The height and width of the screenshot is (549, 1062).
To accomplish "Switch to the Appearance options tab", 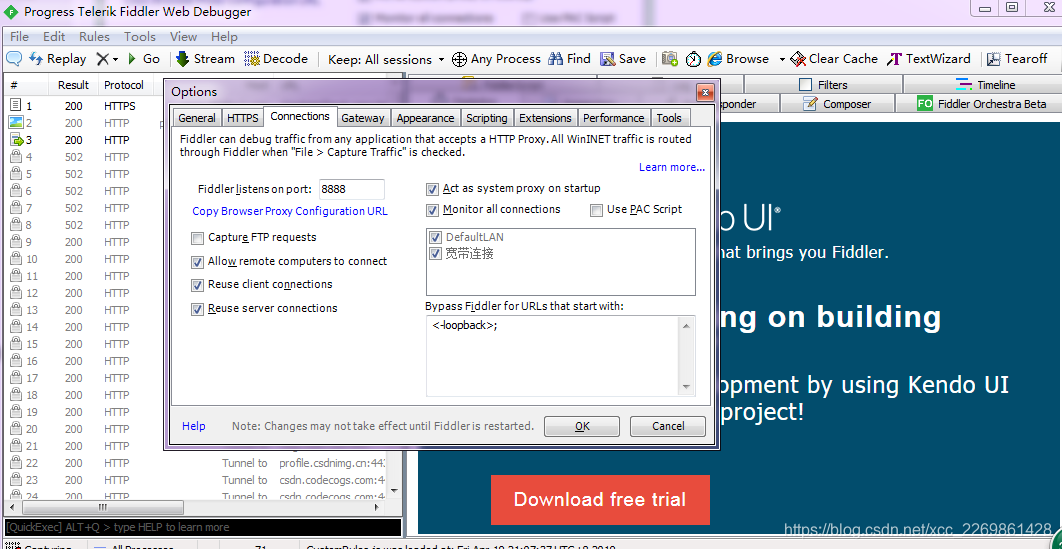I will point(425,118).
